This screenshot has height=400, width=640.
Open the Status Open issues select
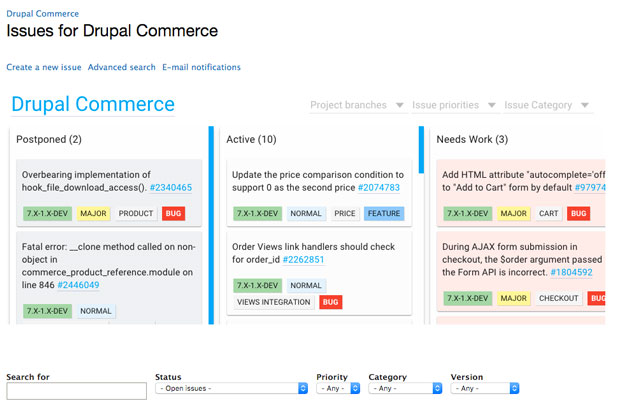231,388
